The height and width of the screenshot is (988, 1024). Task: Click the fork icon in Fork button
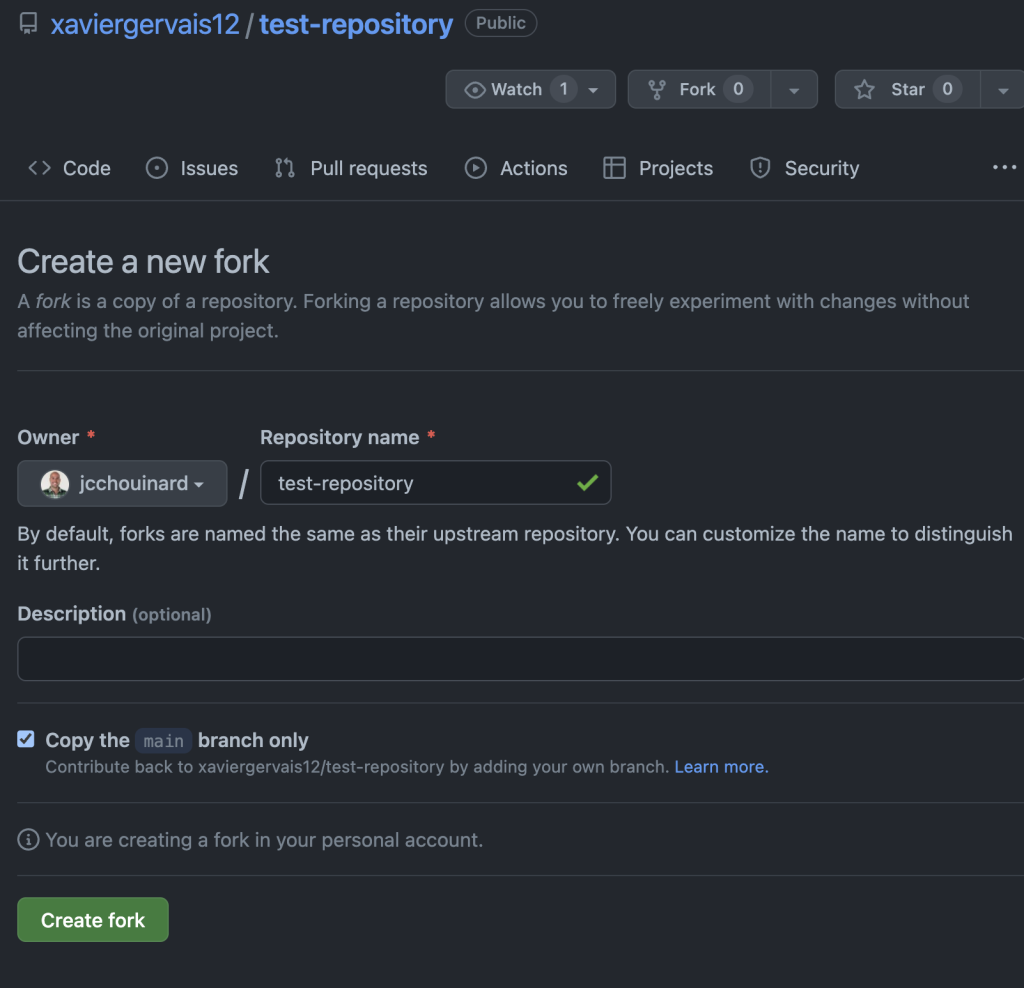657,89
